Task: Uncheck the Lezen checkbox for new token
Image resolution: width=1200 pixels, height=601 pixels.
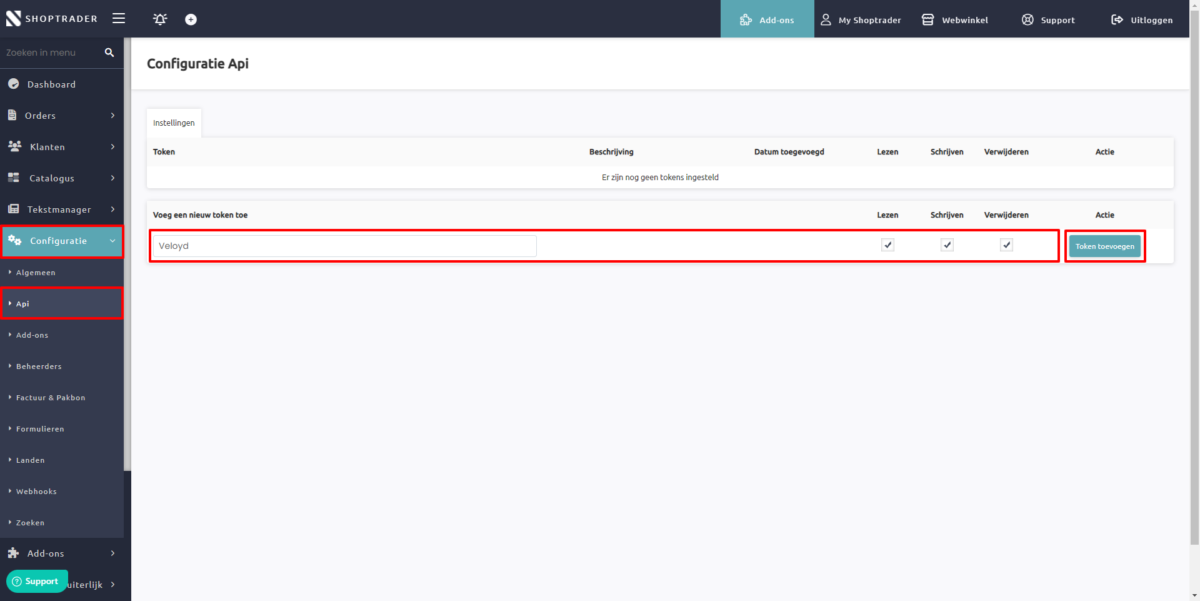Action: (888, 245)
